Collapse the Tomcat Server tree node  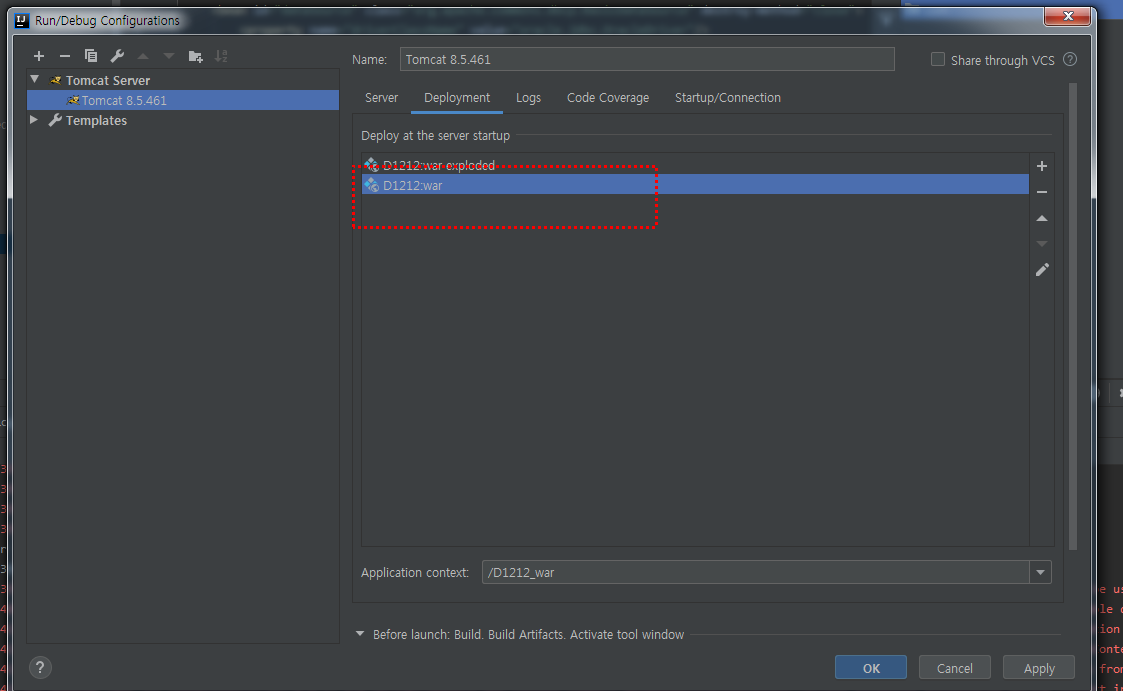point(34,79)
